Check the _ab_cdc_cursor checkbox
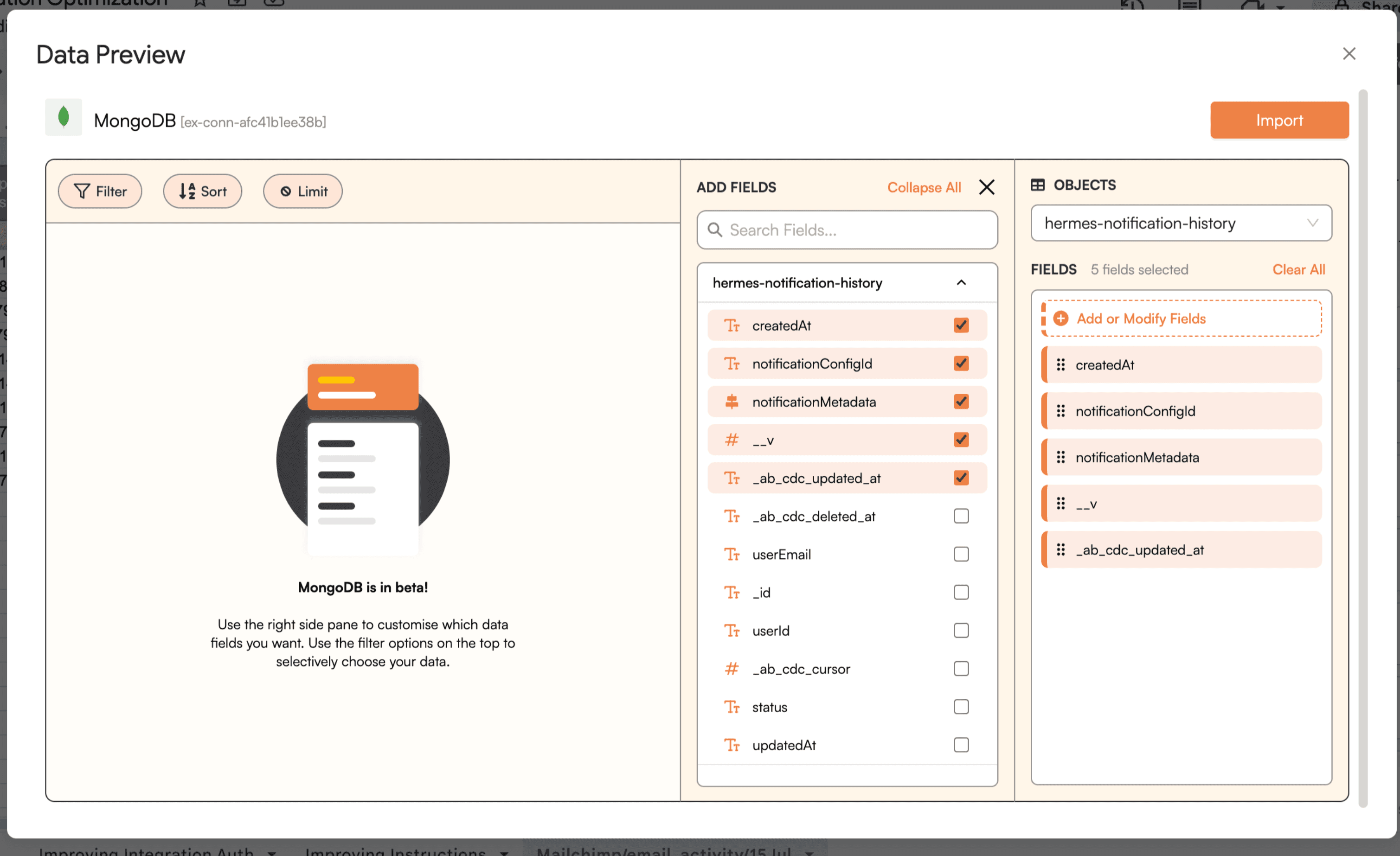Screen dimensions: 1400x856 [x=961, y=669]
